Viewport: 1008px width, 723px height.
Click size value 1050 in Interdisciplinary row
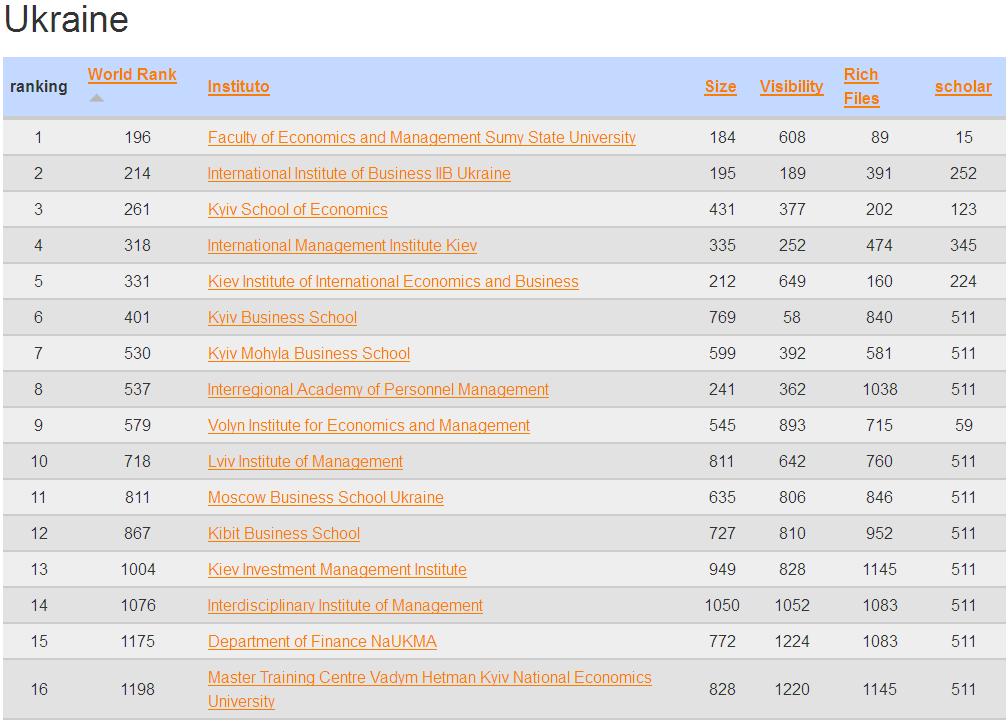722,605
